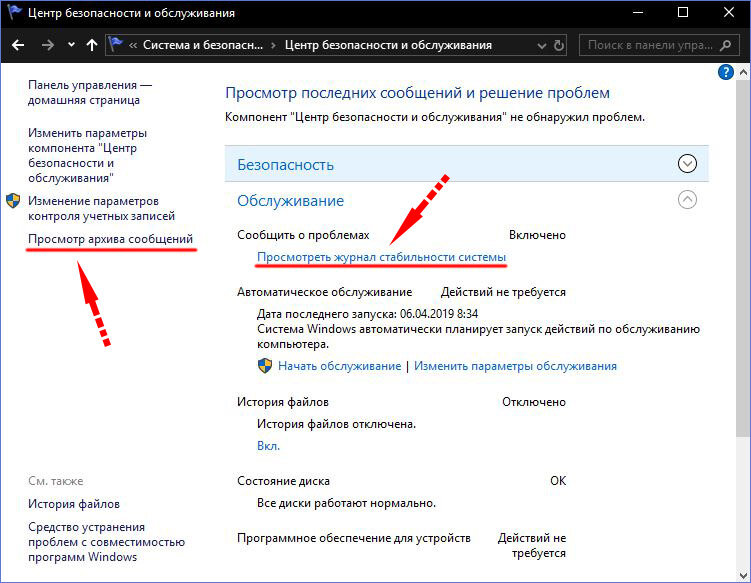Open История файлов in See also

74,504
